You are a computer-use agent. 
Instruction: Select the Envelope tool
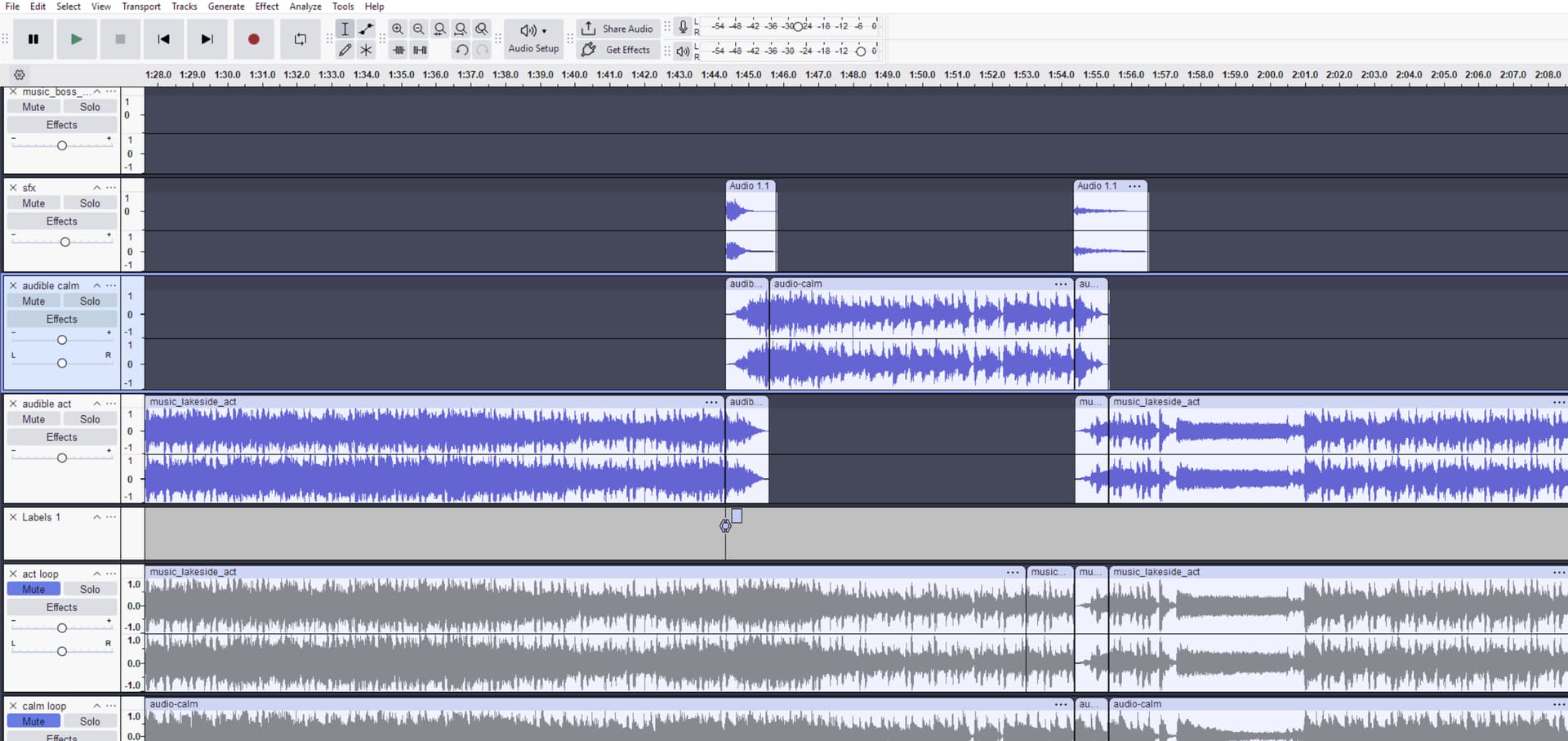coord(367,29)
